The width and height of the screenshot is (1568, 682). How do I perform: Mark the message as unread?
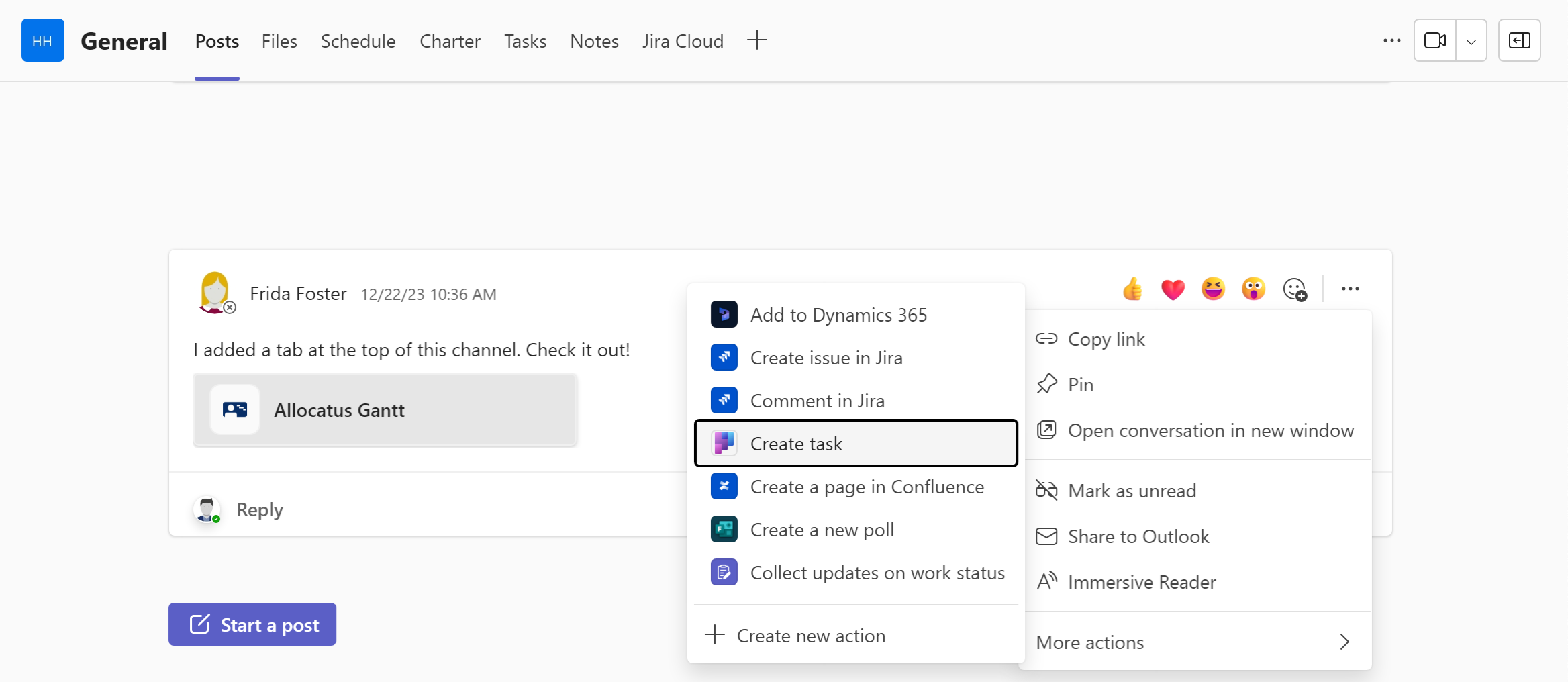point(1198,491)
